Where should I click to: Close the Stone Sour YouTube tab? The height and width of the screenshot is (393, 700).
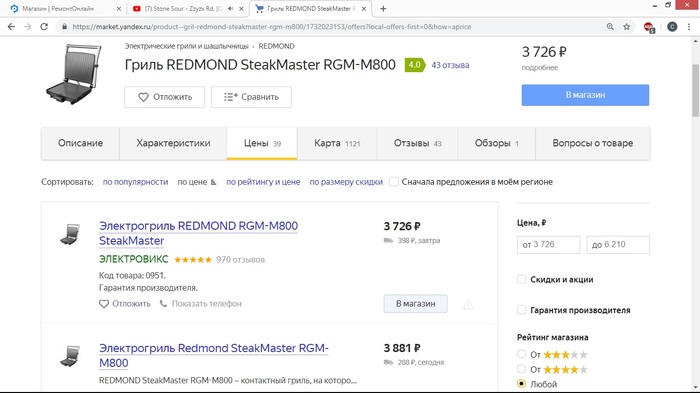click(x=241, y=8)
